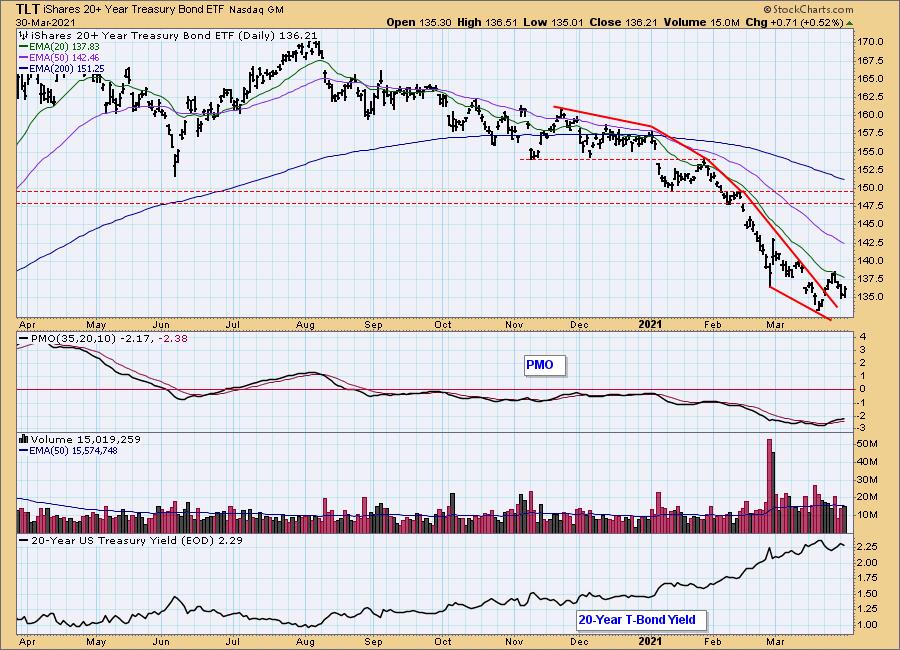This screenshot has height=650, width=900.
Task: Click the blue PMO annotation box
Action: click(545, 365)
